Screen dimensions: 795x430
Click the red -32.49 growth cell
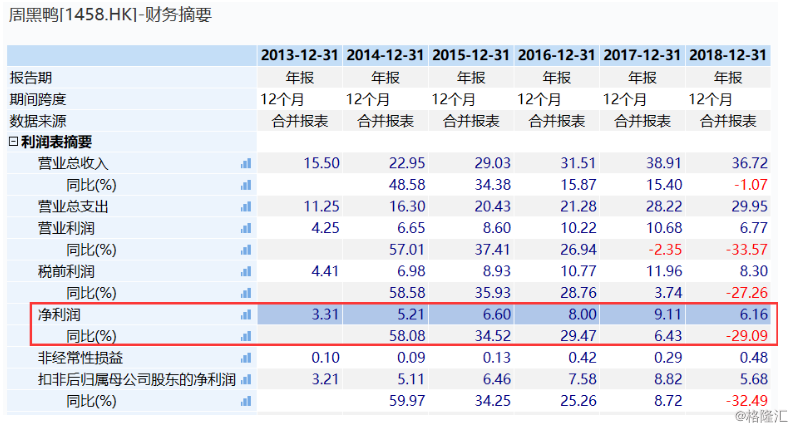coord(747,401)
